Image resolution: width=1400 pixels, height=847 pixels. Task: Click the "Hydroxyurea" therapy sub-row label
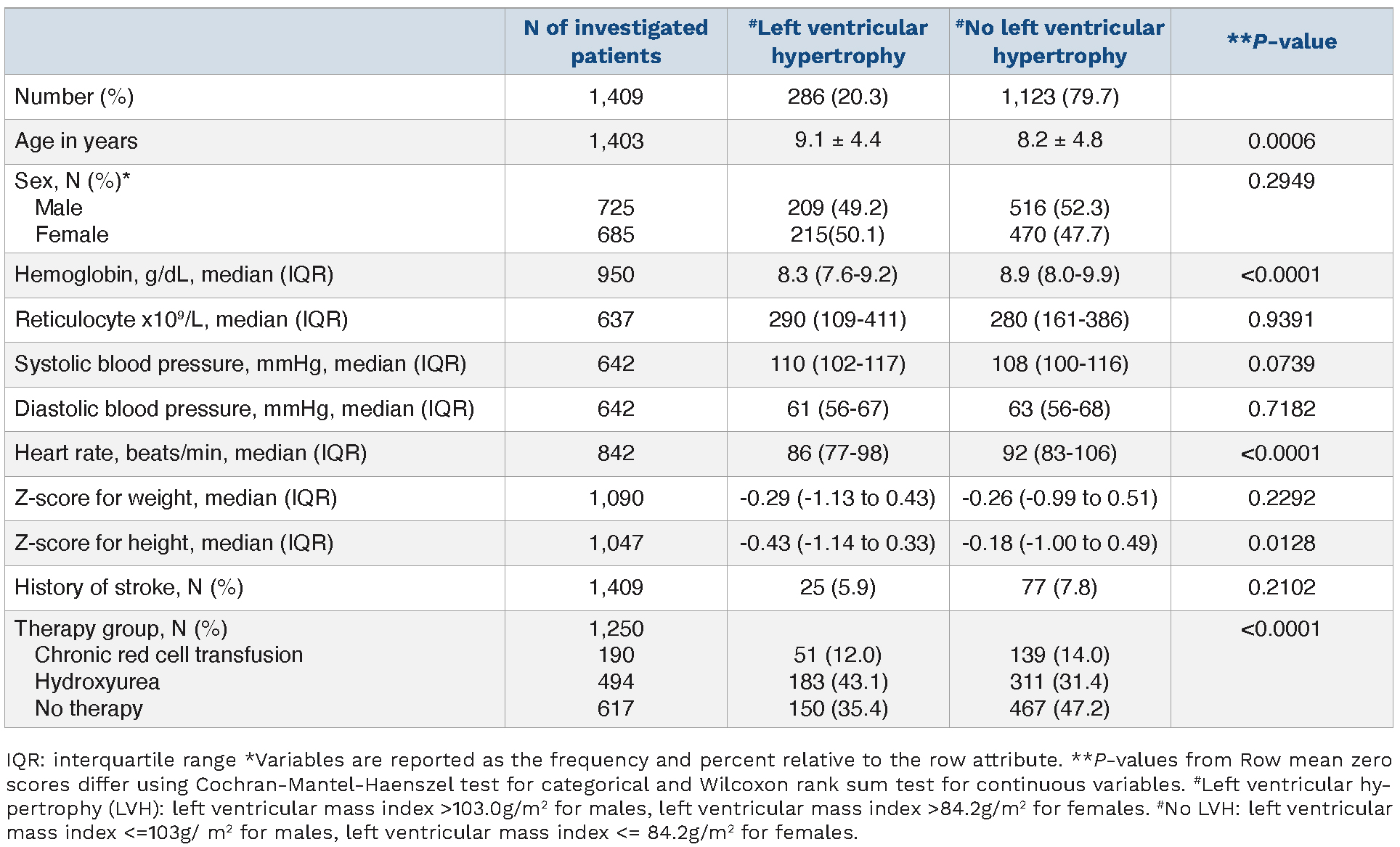coord(97,682)
